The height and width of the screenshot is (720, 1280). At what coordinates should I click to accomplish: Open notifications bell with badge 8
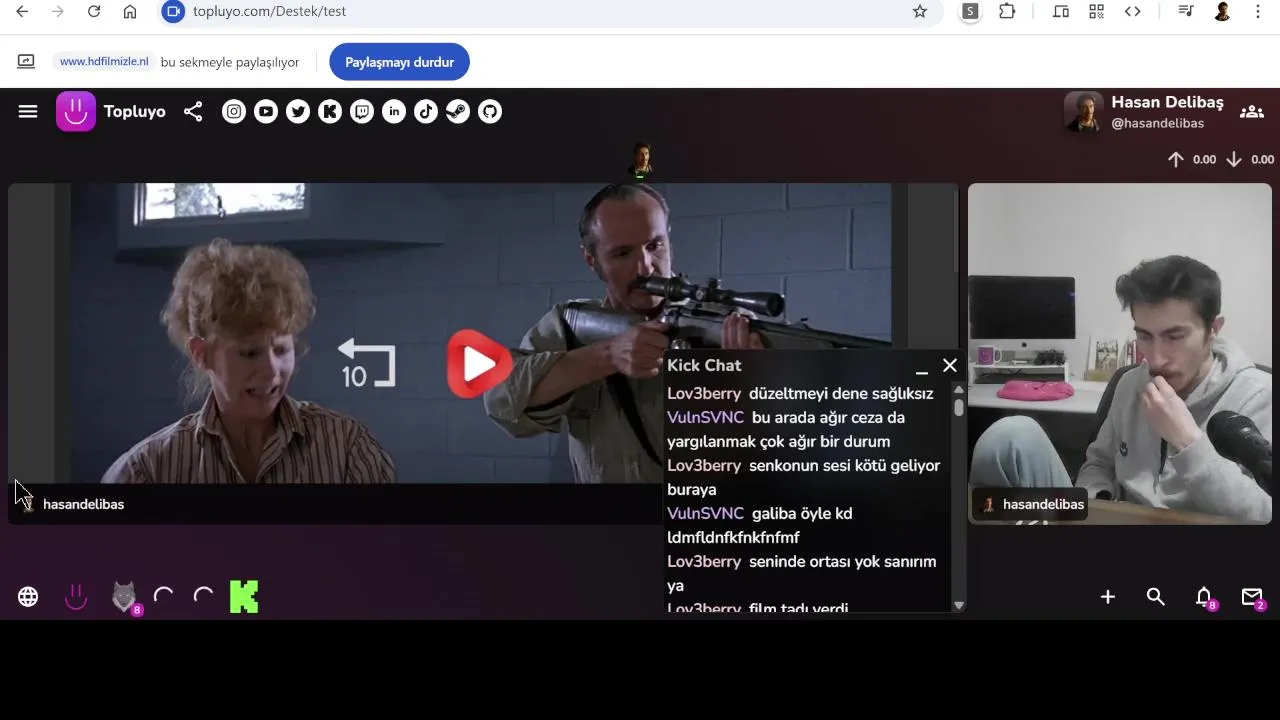[1205, 597]
